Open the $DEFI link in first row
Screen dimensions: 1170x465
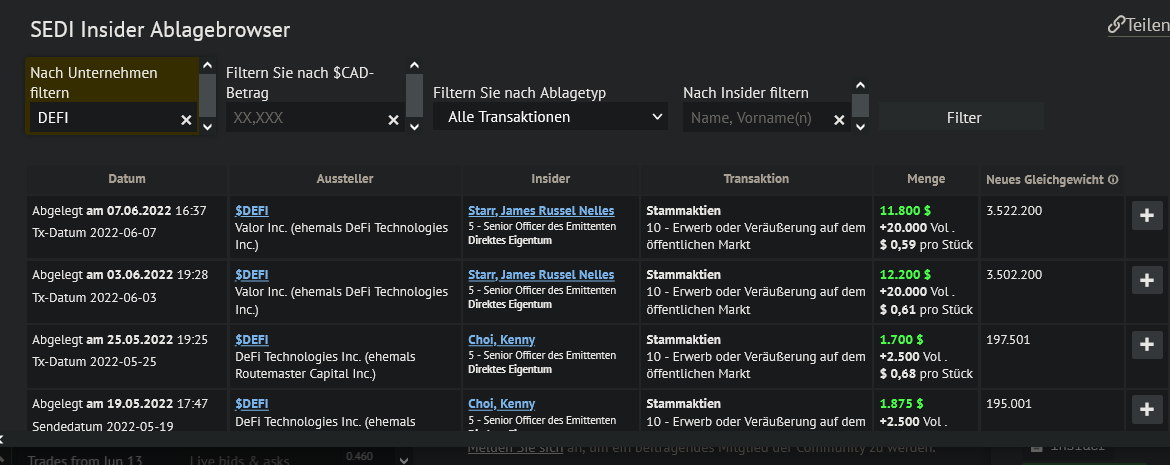pyautogui.click(x=252, y=211)
